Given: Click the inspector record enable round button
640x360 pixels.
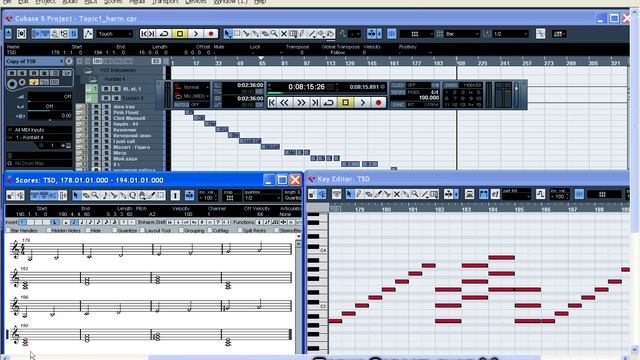Looking at the screenshot, I should click(12, 84).
